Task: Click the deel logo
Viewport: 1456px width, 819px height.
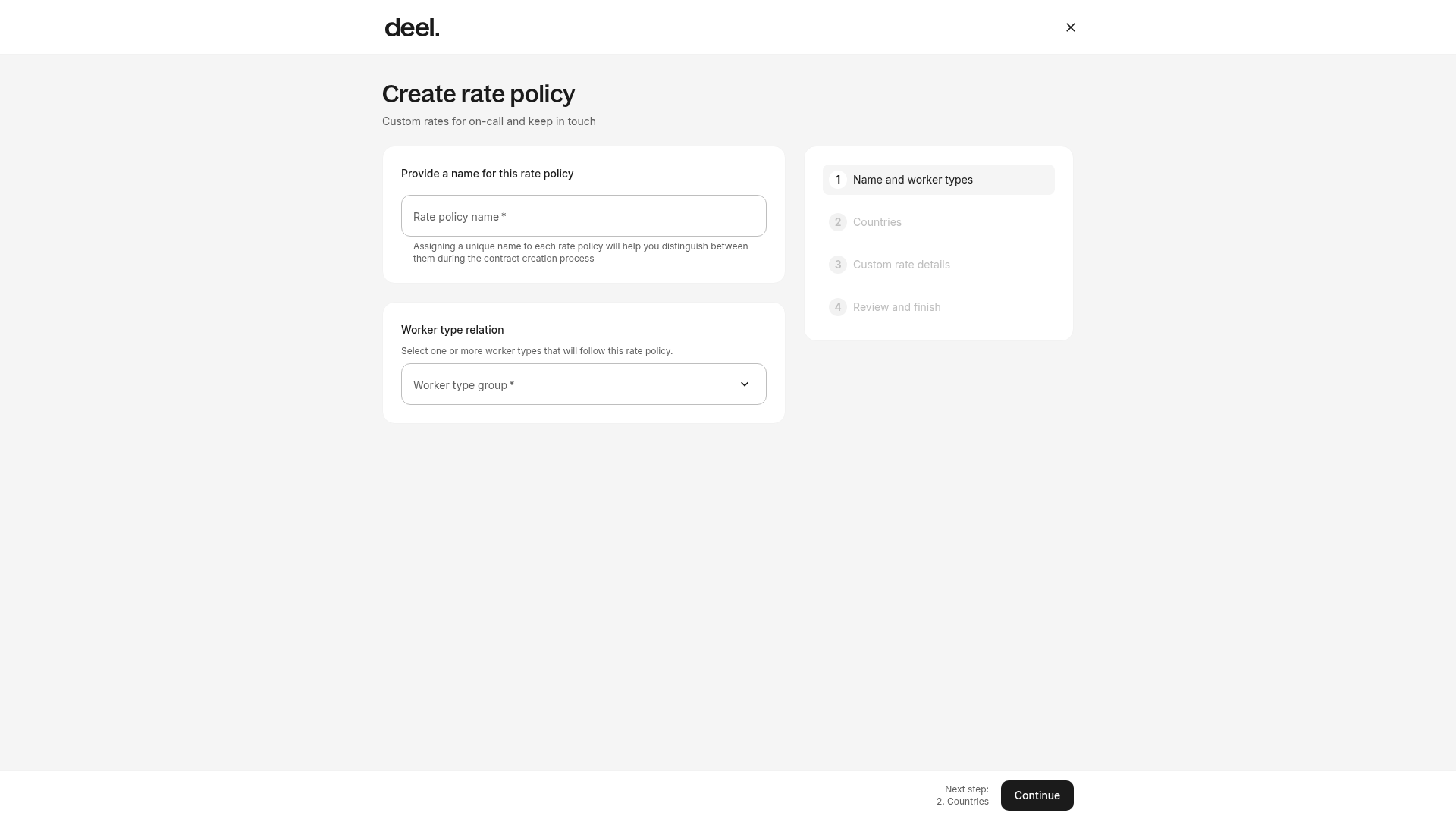Action: [412, 27]
